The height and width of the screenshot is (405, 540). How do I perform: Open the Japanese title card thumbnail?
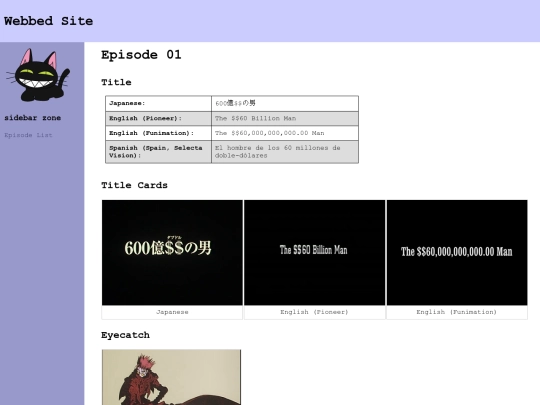click(172, 252)
